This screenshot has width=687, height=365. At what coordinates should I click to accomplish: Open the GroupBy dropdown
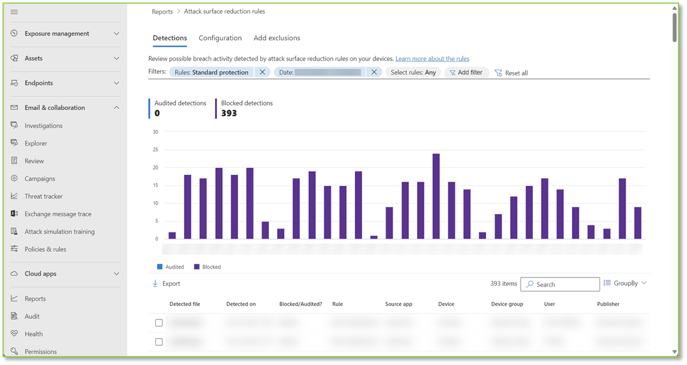[x=625, y=283]
